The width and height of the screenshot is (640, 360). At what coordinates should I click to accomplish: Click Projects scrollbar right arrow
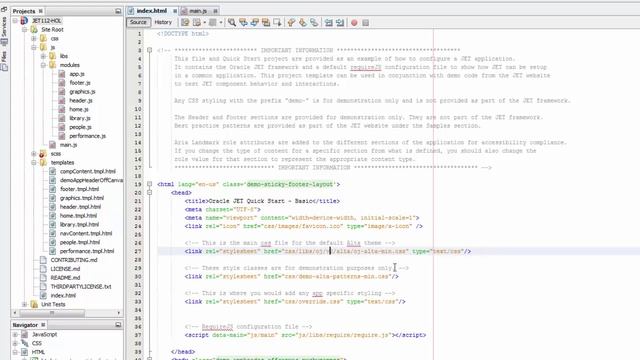119,313
